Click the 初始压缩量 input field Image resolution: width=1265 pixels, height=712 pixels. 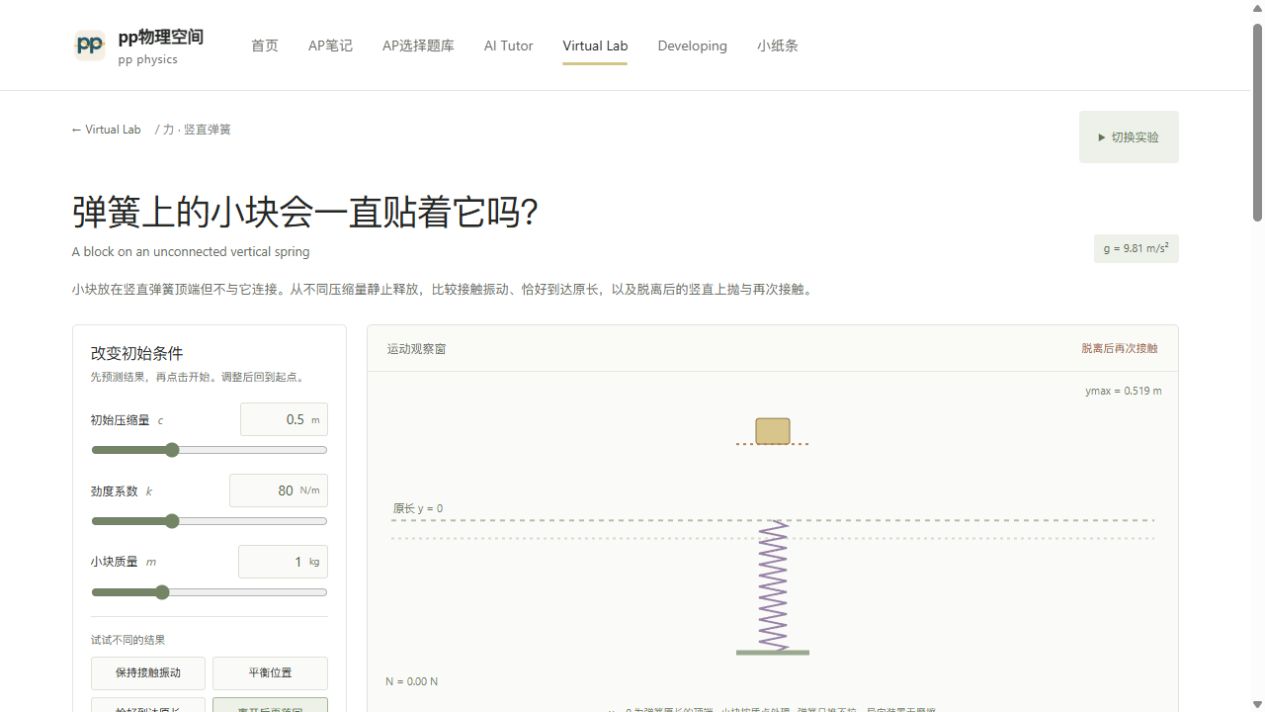point(284,420)
